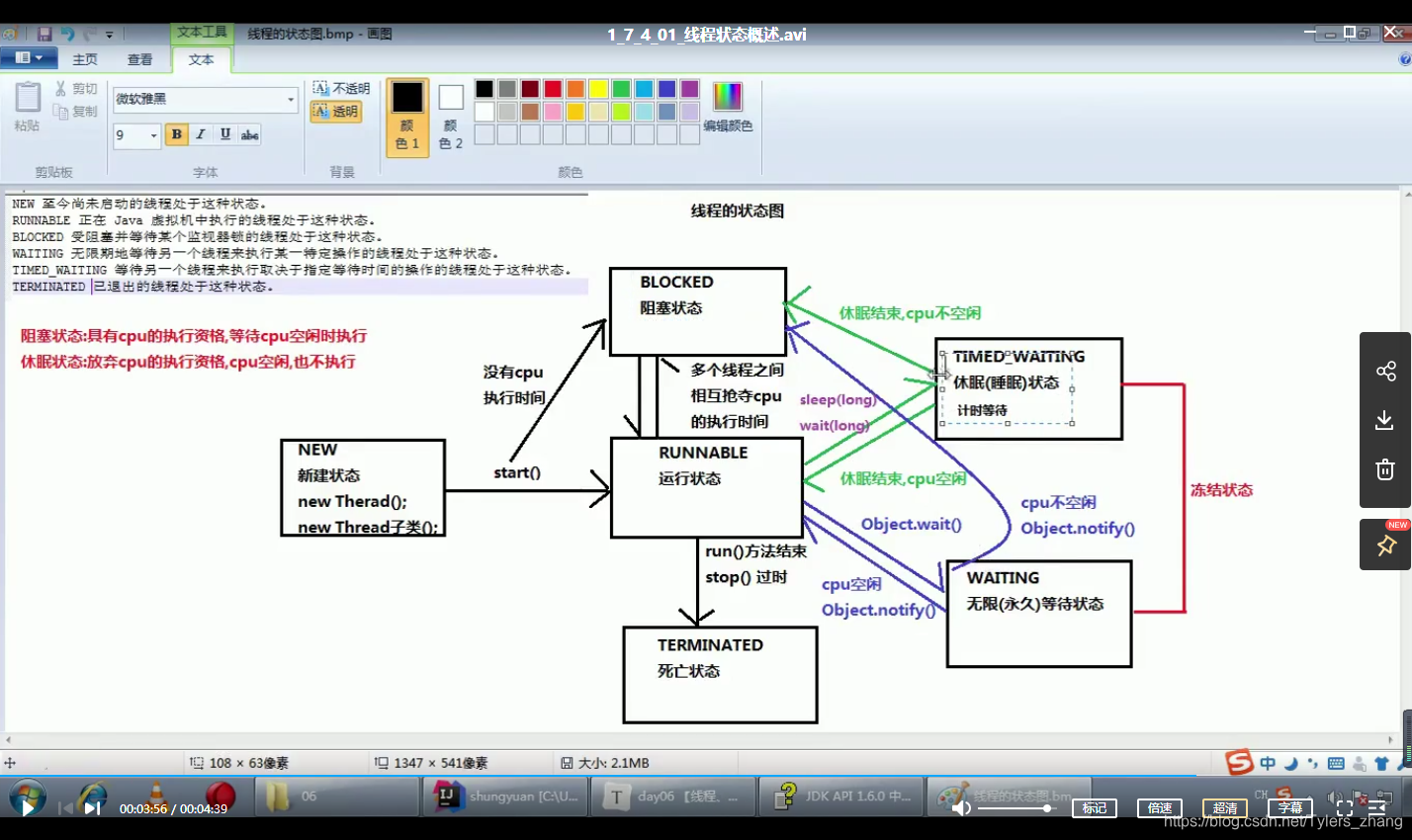This screenshot has width=1412, height=840.
Task: Click the 文本工具 contextual tab header
Action: [x=202, y=33]
